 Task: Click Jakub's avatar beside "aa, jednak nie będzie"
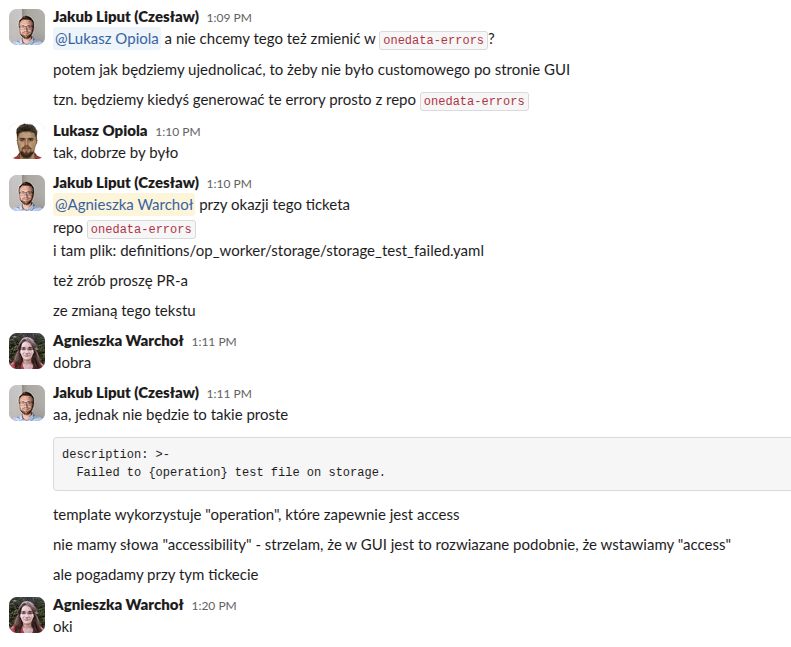coord(27,403)
